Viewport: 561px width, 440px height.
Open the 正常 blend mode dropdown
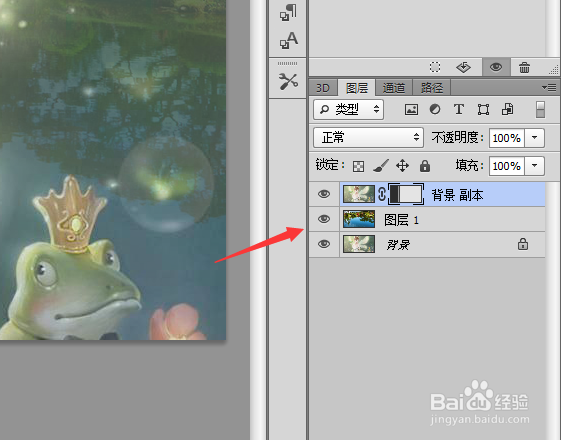click(369, 138)
